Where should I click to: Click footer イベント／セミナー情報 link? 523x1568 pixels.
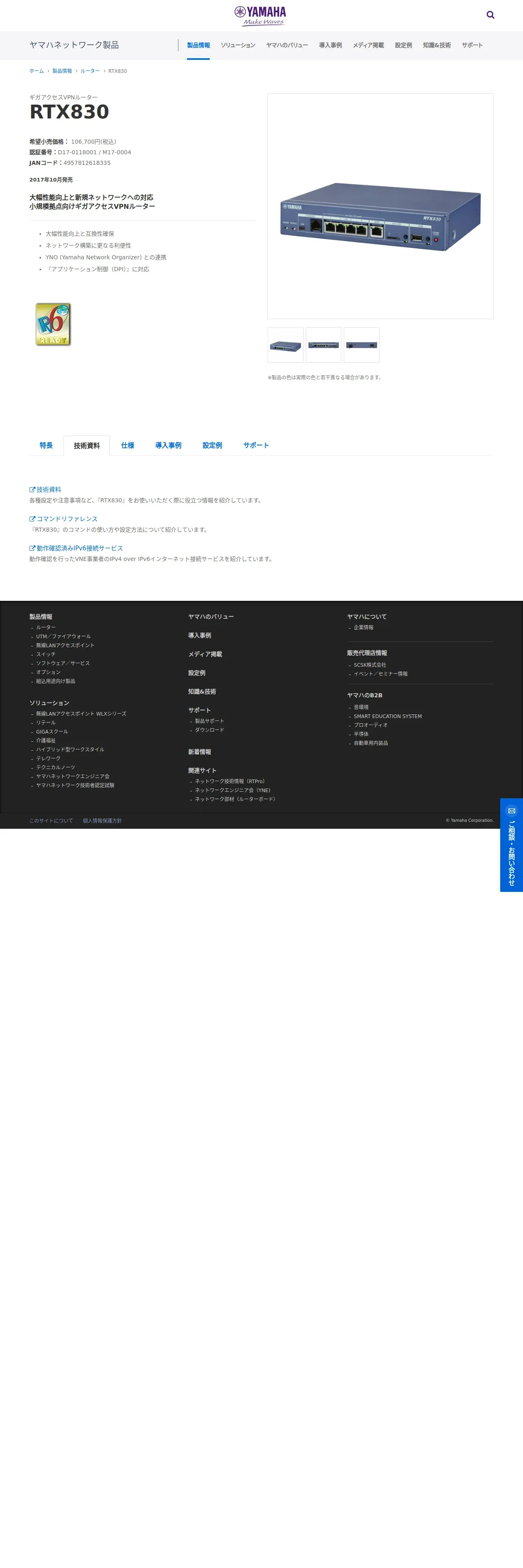[x=380, y=674]
